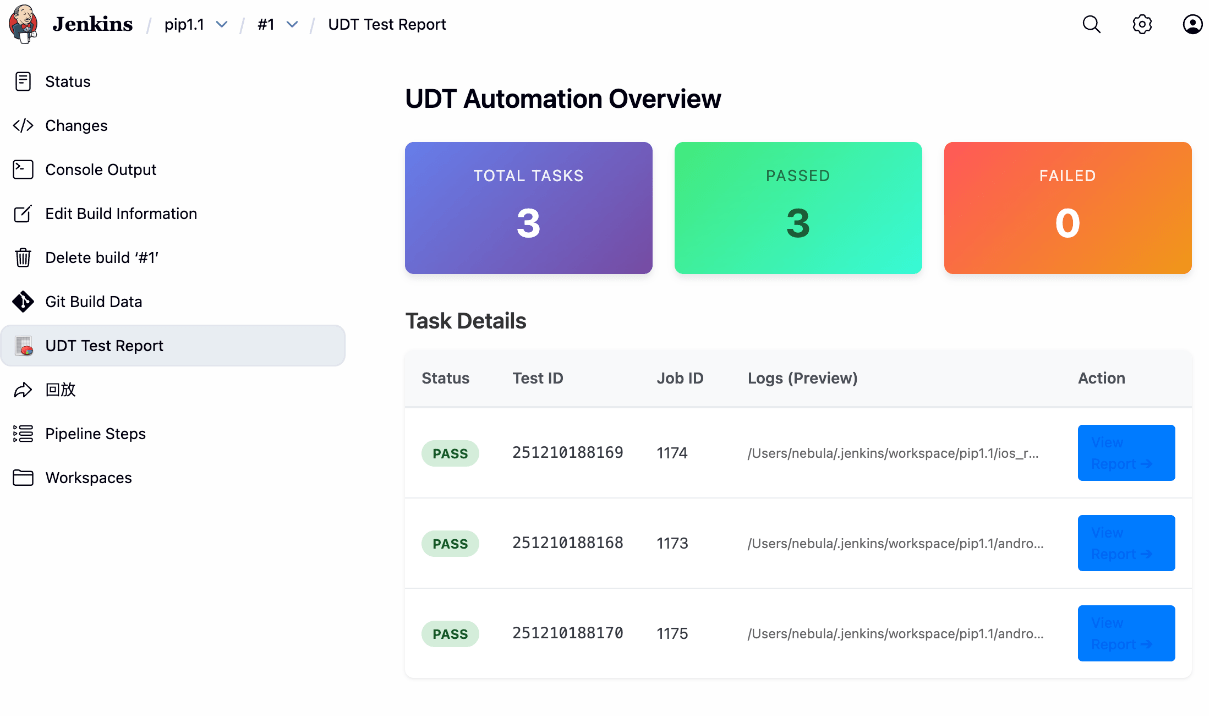Click the pip1.1 breadcrumb link
This screenshot has width=1209, height=716.
click(184, 25)
